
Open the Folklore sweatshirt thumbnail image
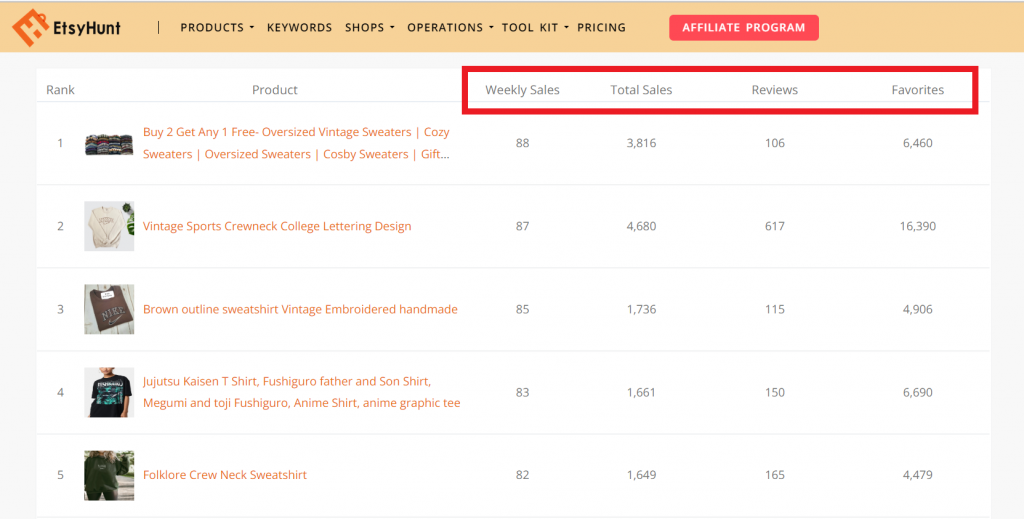pos(109,475)
